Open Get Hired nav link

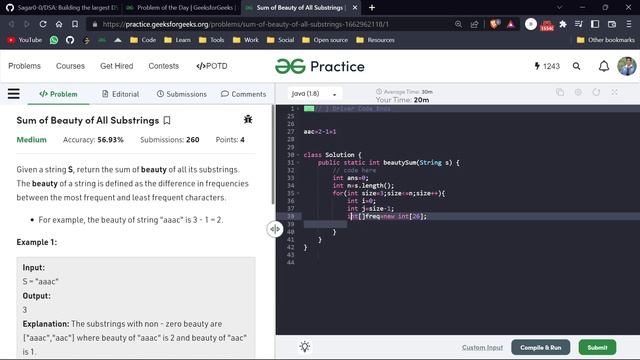(117, 66)
